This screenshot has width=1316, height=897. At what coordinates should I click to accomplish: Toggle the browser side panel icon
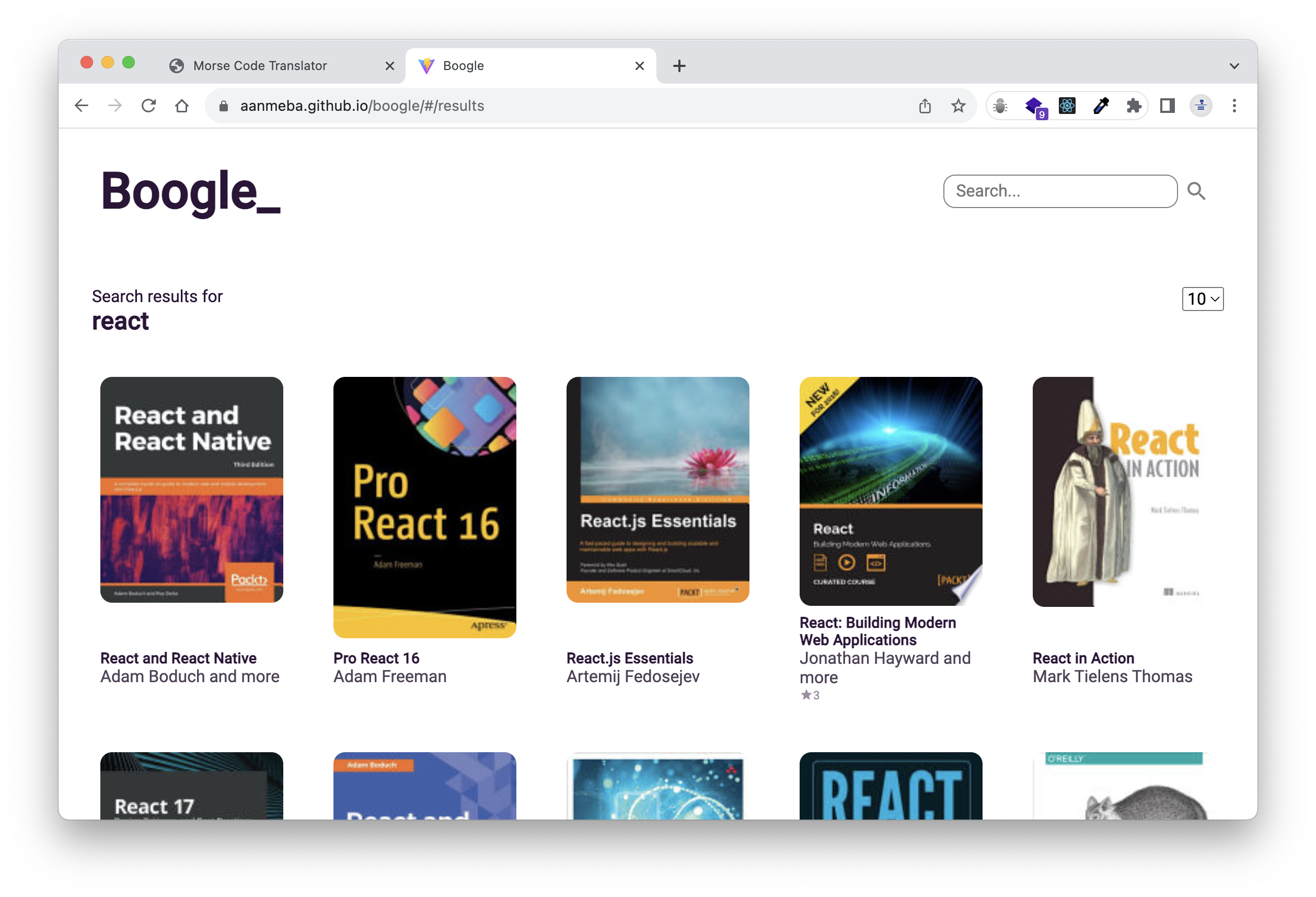1167,106
